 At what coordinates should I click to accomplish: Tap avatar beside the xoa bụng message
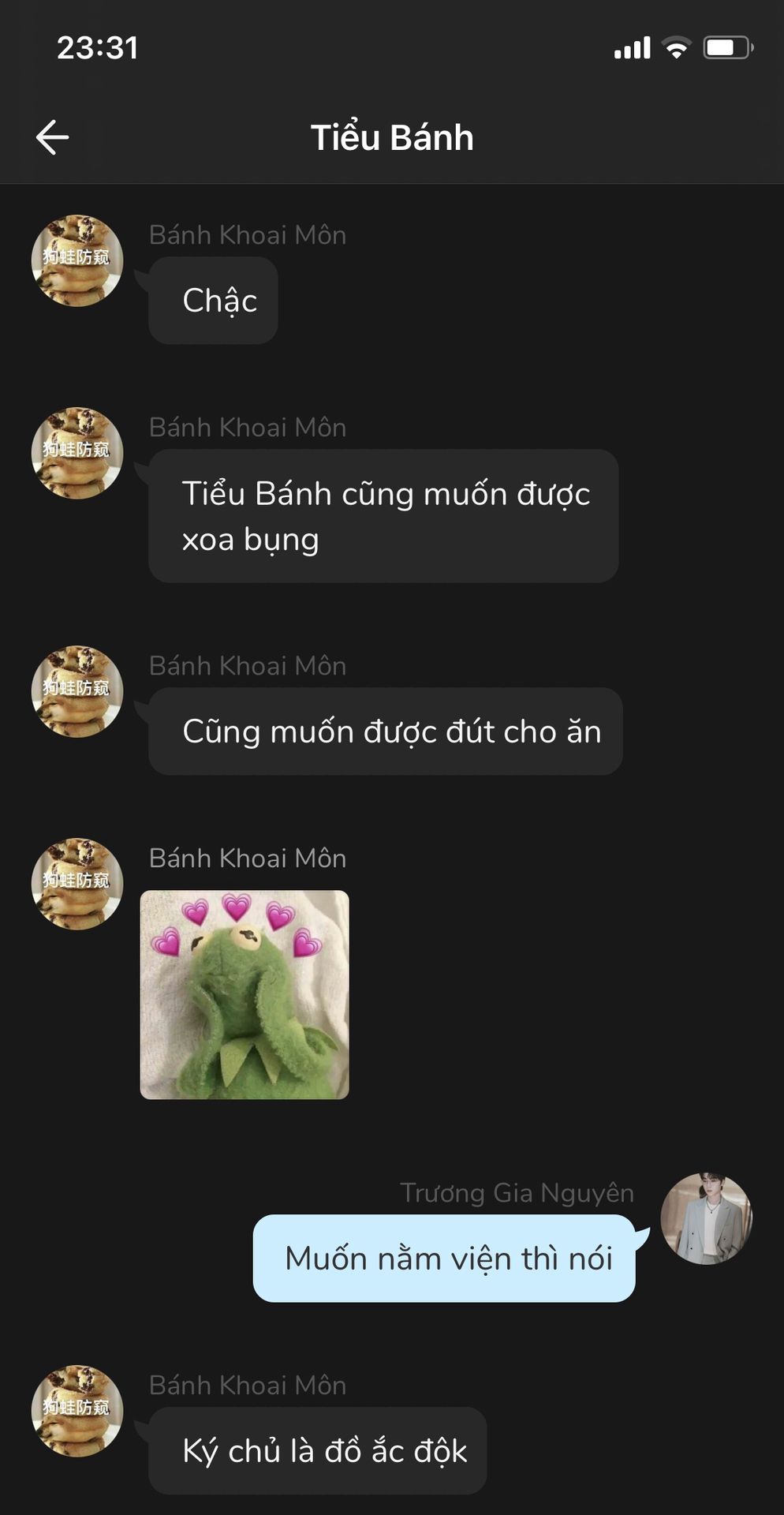pyautogui.click(x=77, y=453)
